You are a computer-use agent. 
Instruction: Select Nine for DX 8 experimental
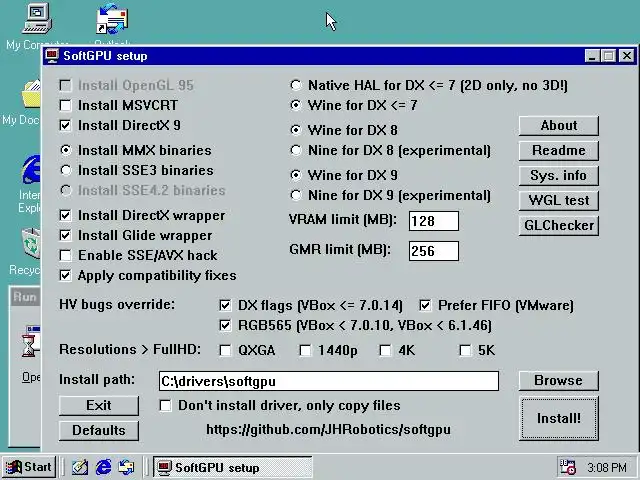coord(296,150)
